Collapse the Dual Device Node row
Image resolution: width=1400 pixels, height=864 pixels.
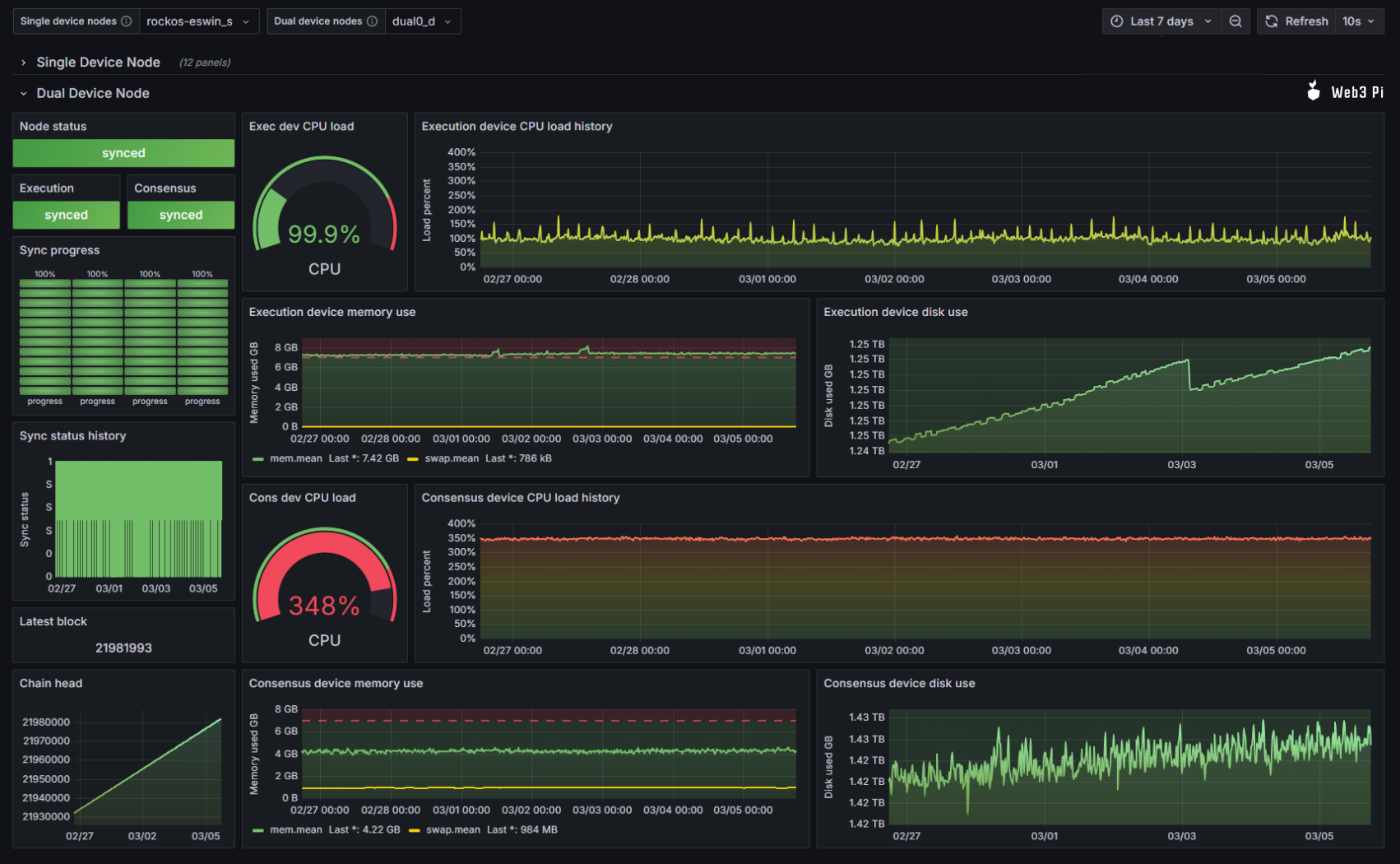click(92, 93)
